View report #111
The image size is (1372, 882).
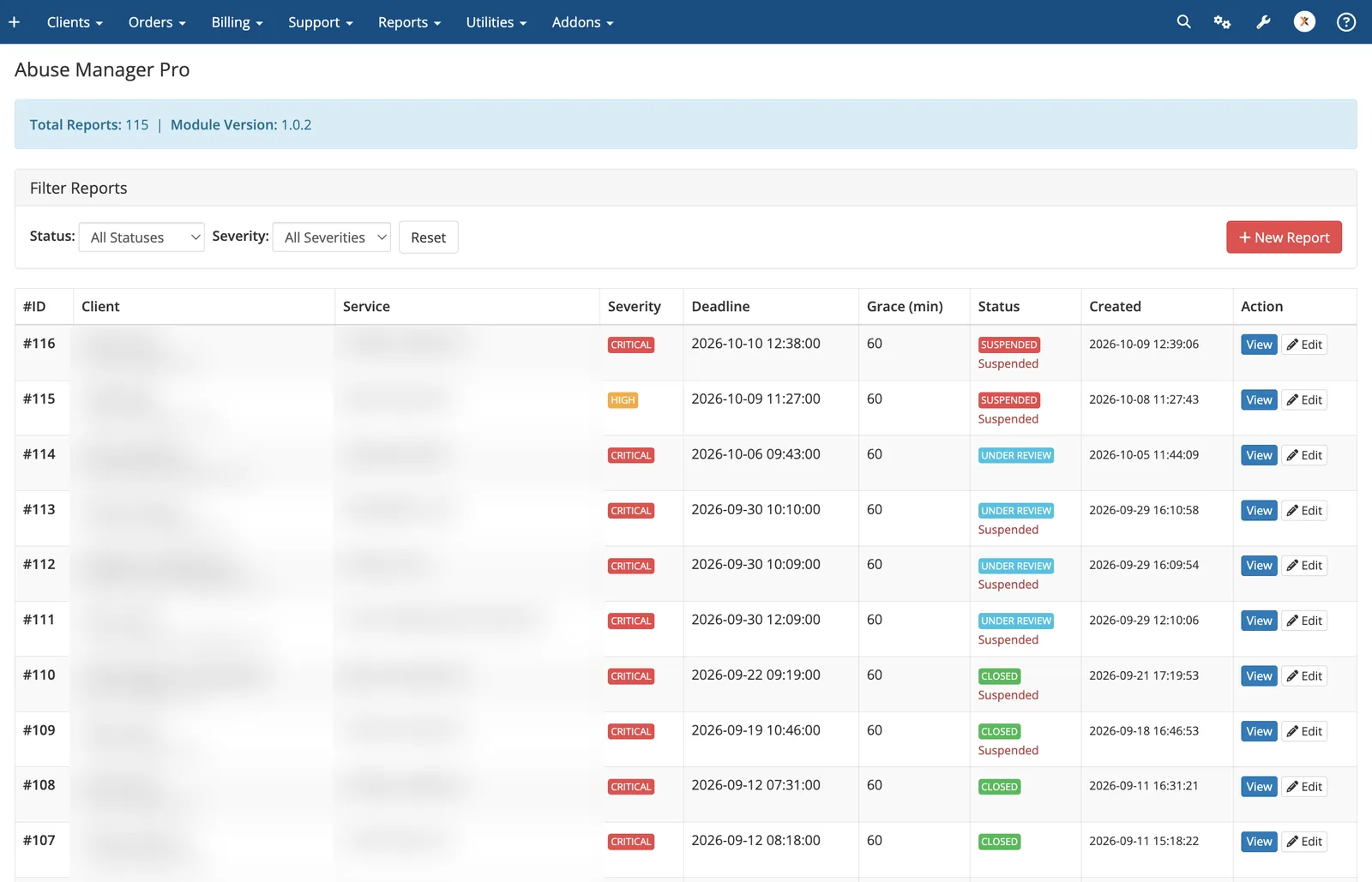1259,621
